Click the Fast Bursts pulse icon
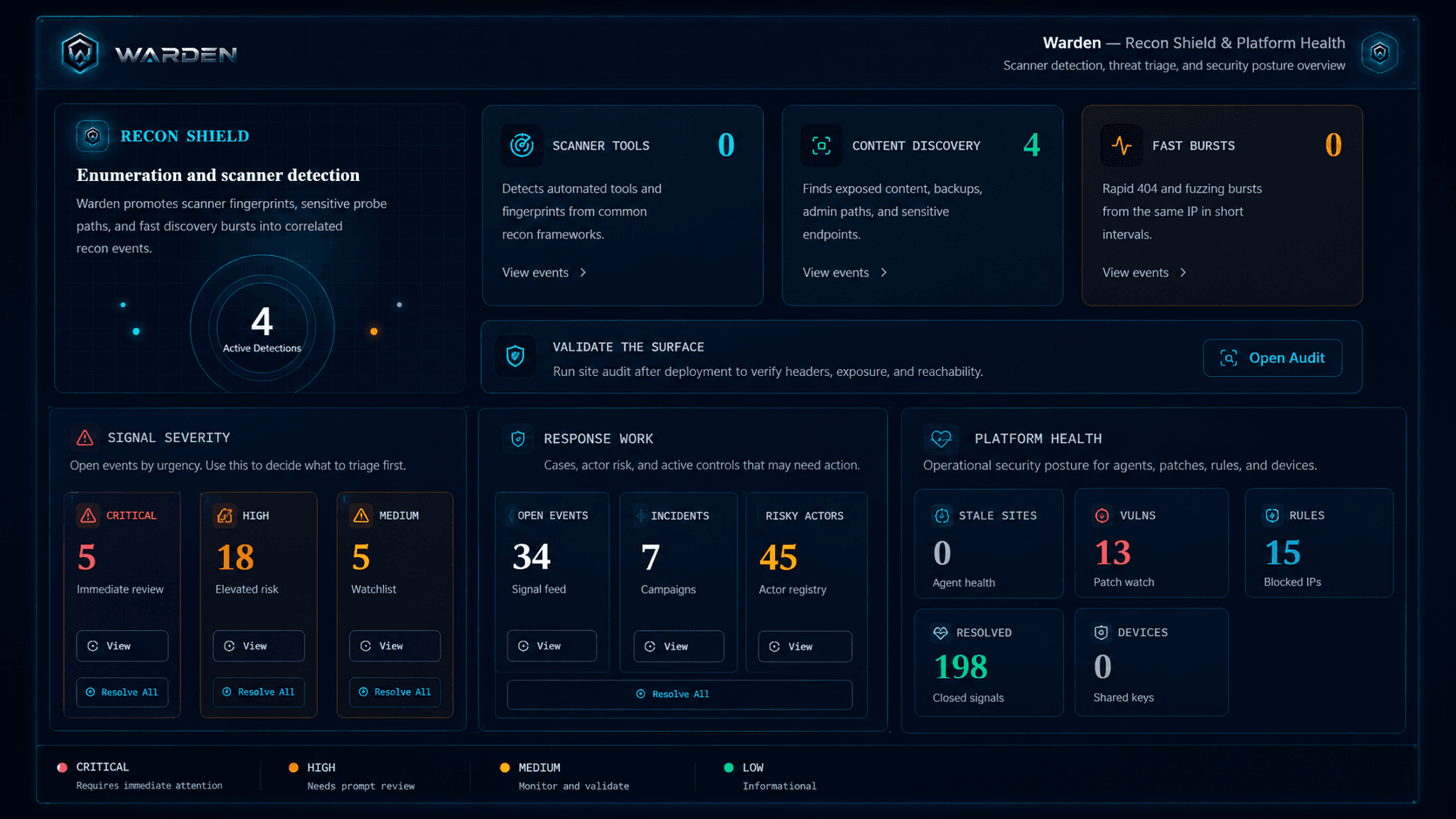Screen dimensions: 1456x819 1122,145
